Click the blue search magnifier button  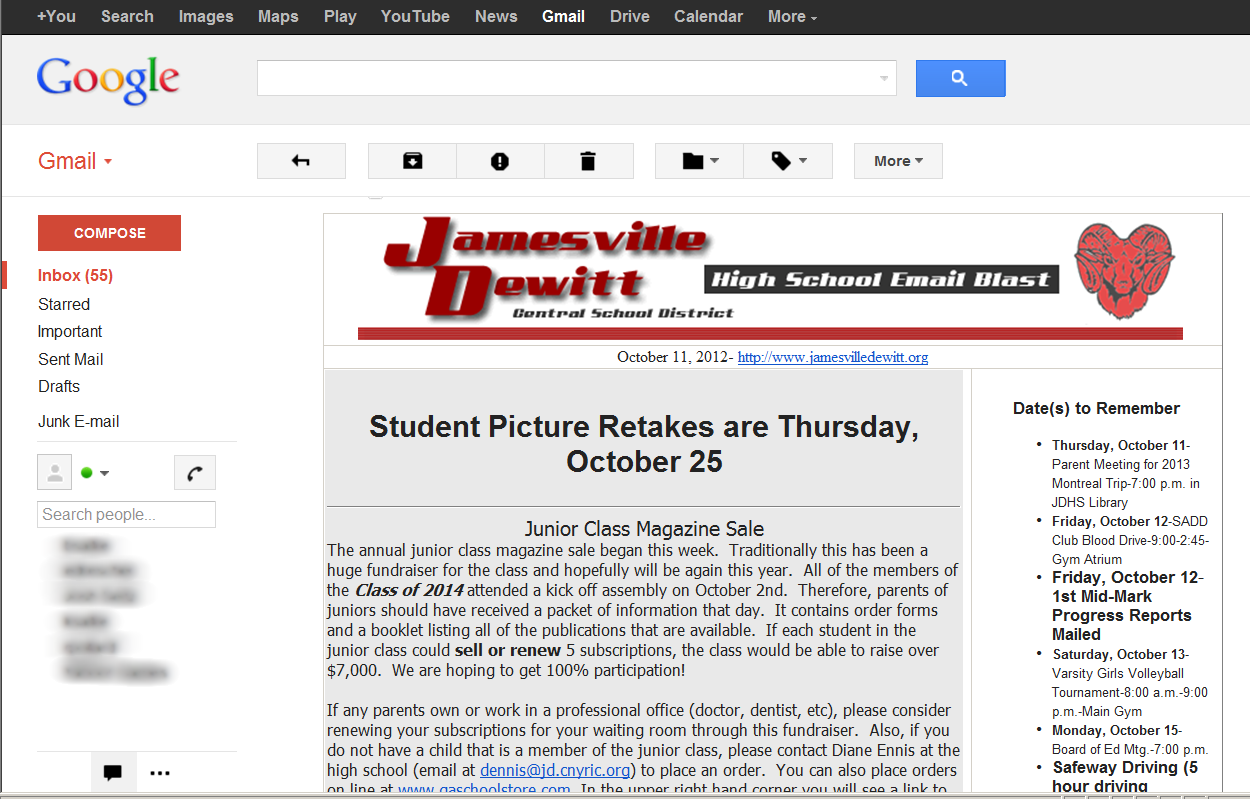point(960,78)
